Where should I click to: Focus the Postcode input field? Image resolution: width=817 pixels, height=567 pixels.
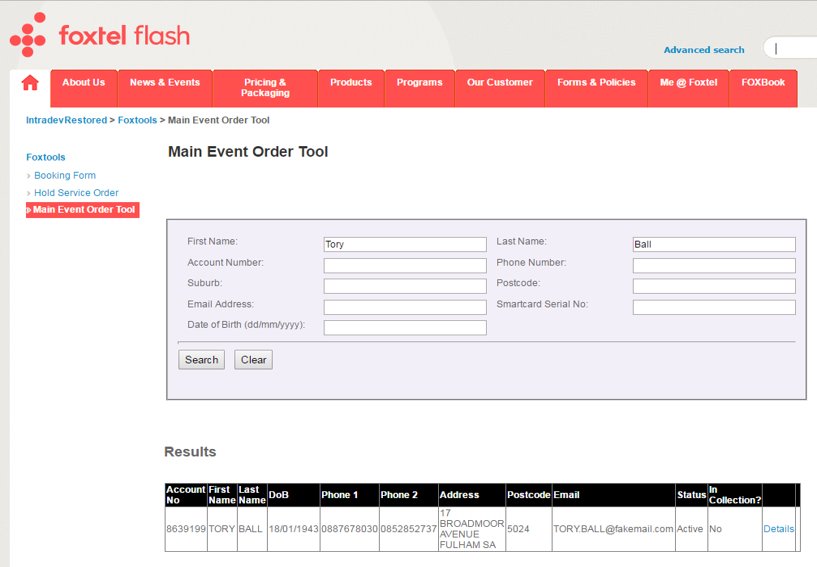coord(714,286)
